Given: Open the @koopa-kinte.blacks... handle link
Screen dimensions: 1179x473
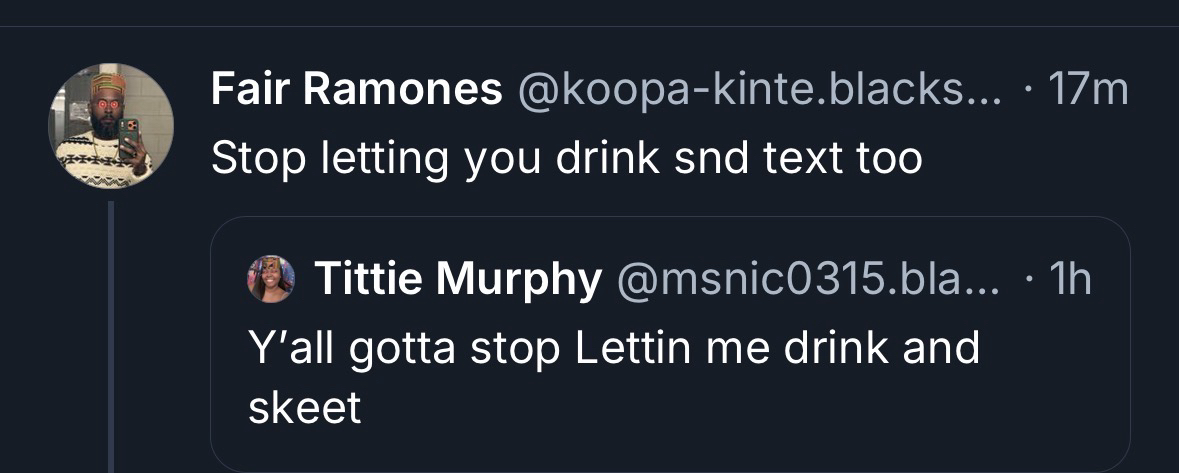Looking at the screenshot, I should pos(758,92).
